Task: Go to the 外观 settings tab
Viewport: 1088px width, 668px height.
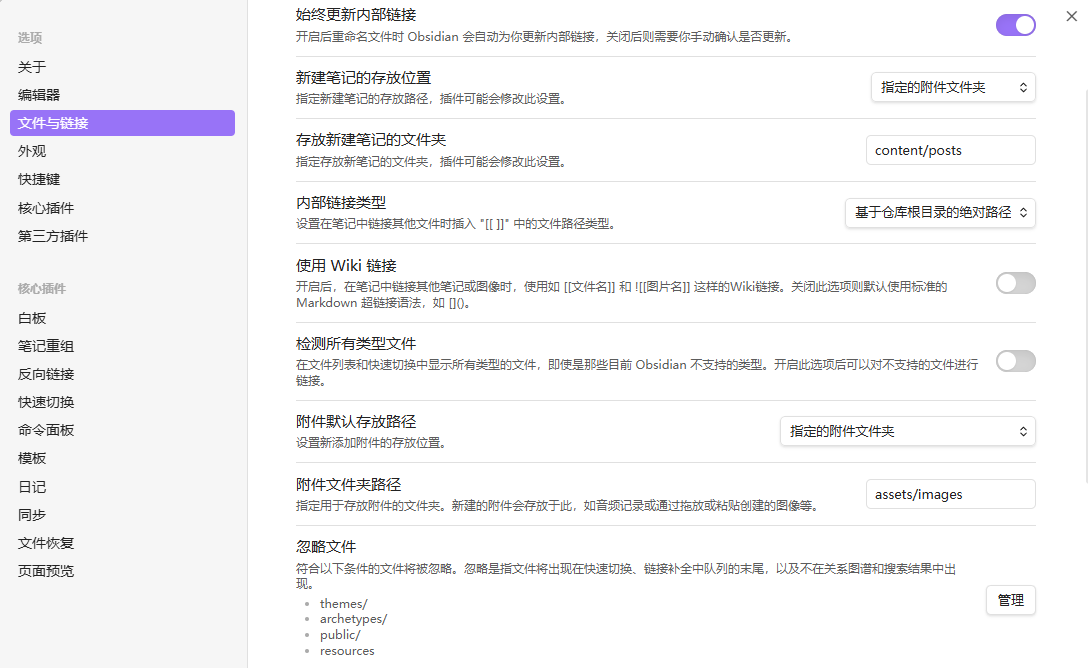Action: pos(32,151)
